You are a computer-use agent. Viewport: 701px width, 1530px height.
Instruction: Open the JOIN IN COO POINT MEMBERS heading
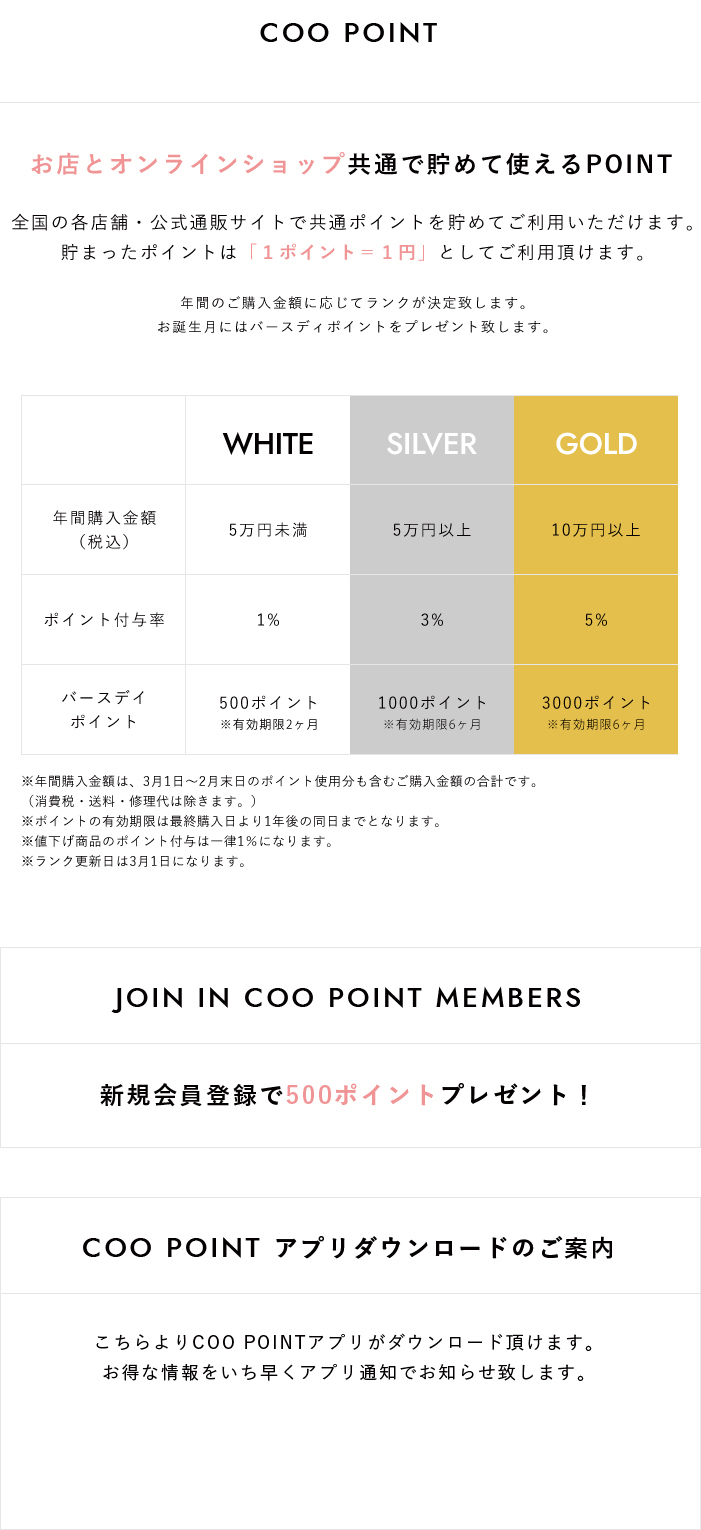click(349, 997)
